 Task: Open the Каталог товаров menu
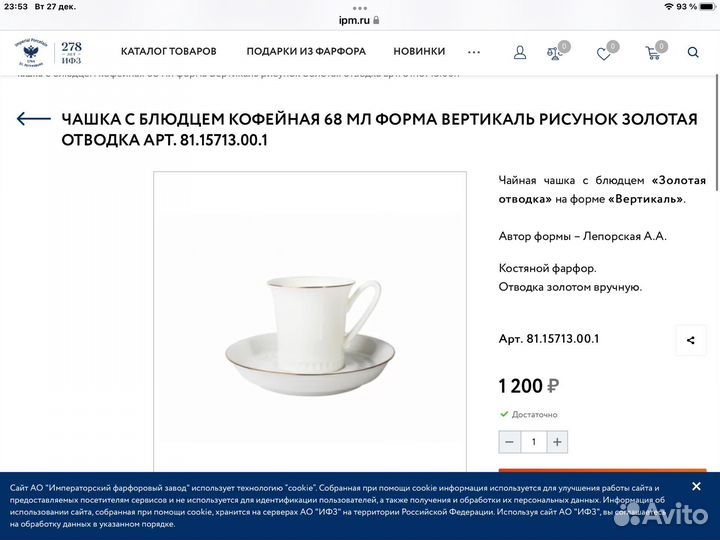click(169, 51)
